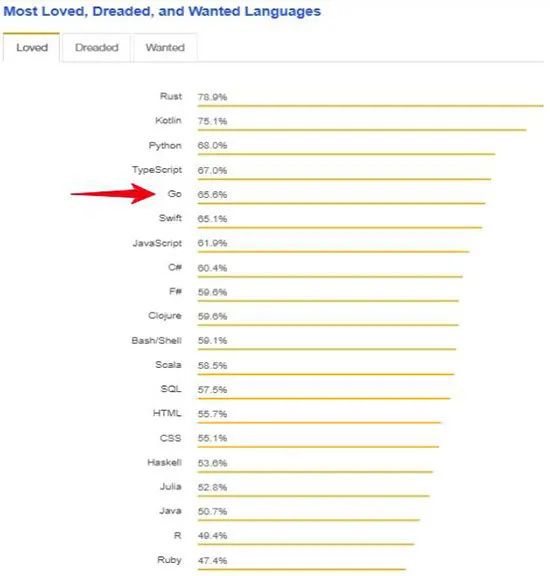Open the Wanted tab

pos(165,47)
